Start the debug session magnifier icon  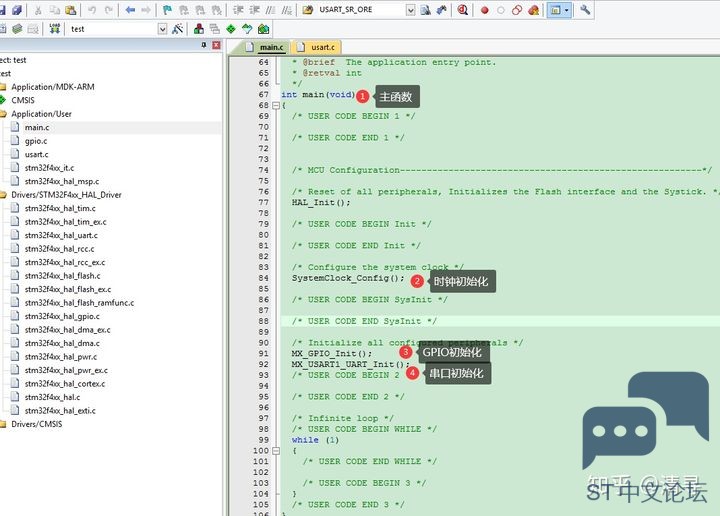[x=462, y=10]
